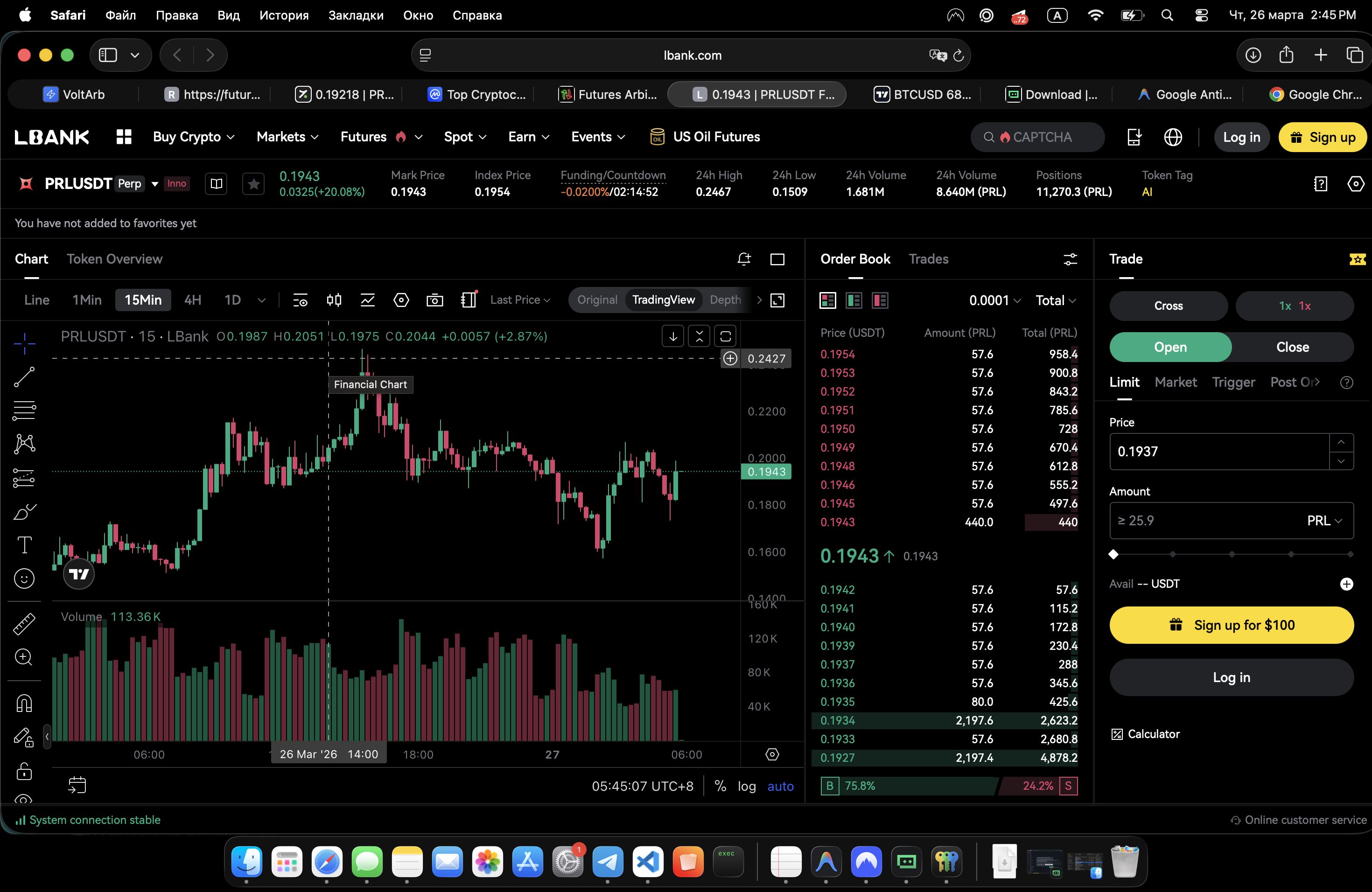Take a chart snapshot with camera icon
Image resolution: width=1372 pixels, height=892 pixels.
point(434,300)
